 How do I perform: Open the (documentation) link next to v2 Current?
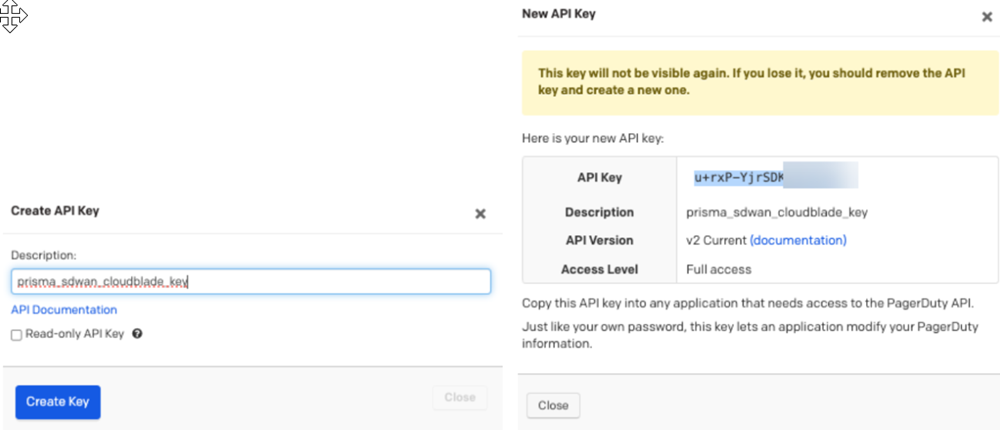tap(798, 240)
